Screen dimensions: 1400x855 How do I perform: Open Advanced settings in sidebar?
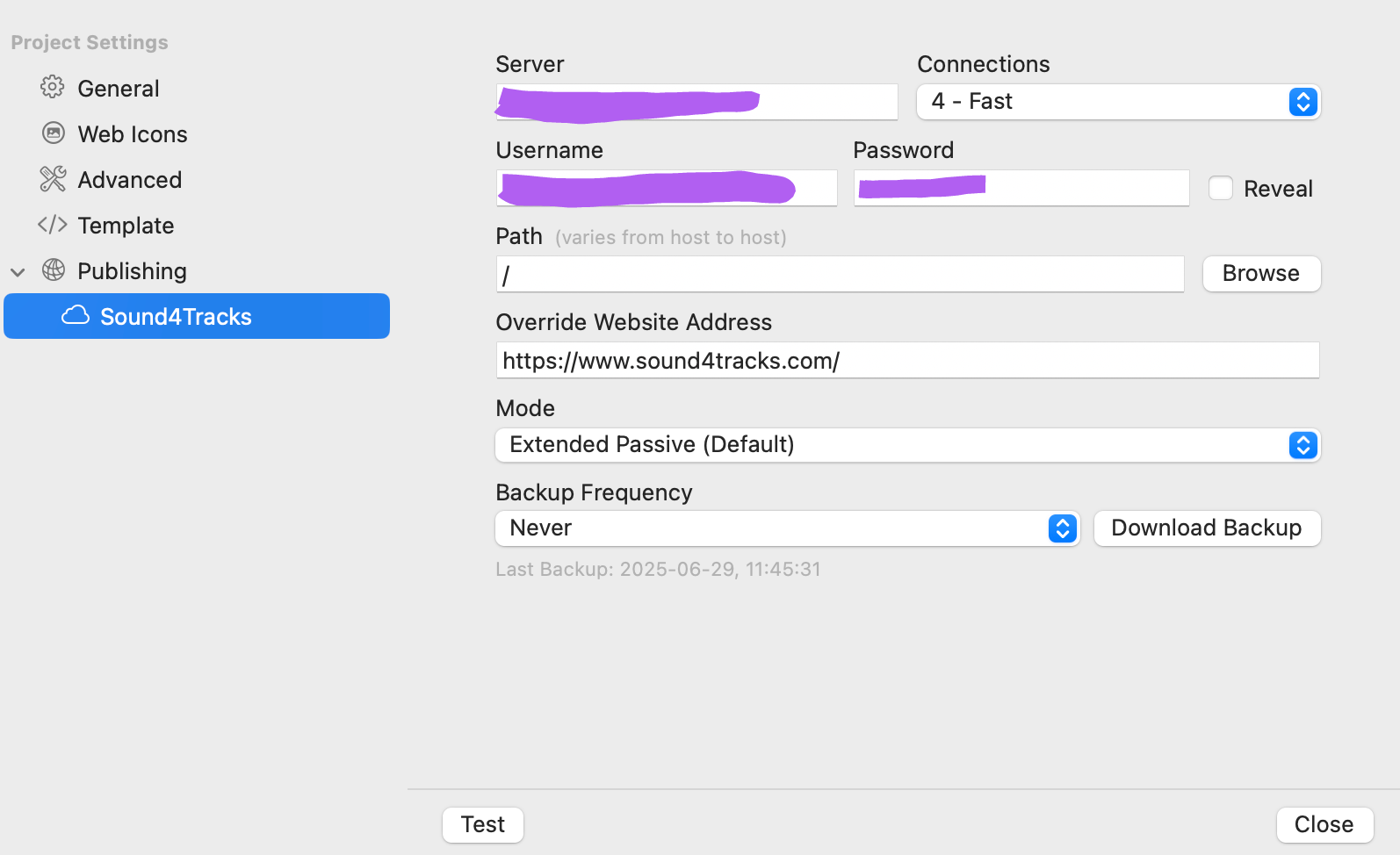(x=130, y=180)
